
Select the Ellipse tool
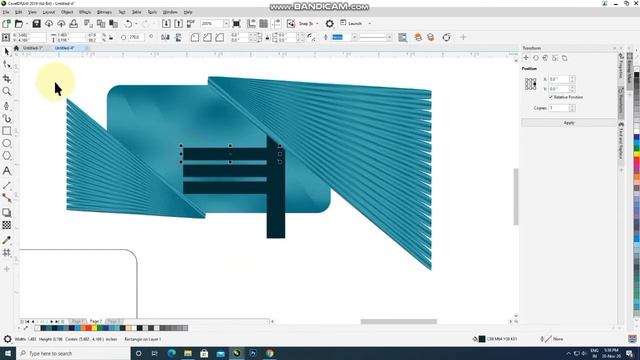pyautogui.click(x=7, y=143)
